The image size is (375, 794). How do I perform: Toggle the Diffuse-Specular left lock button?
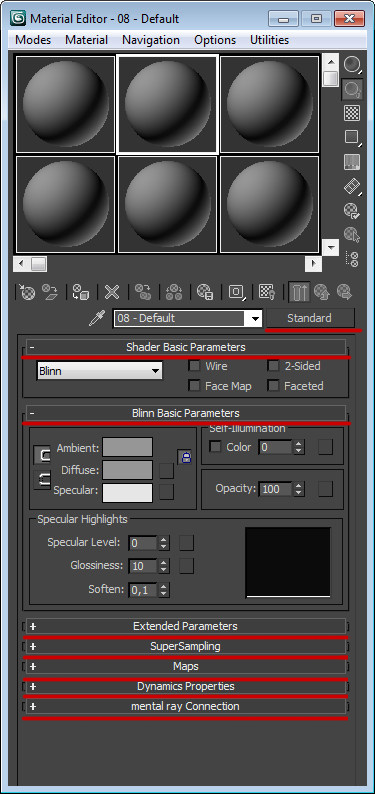pos(42,480)
